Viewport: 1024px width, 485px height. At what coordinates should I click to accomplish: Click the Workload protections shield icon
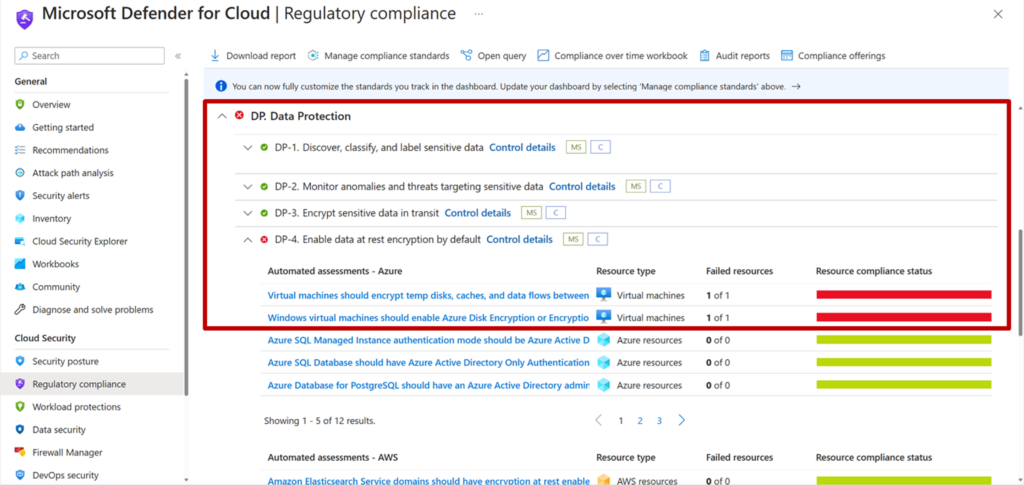20,407
